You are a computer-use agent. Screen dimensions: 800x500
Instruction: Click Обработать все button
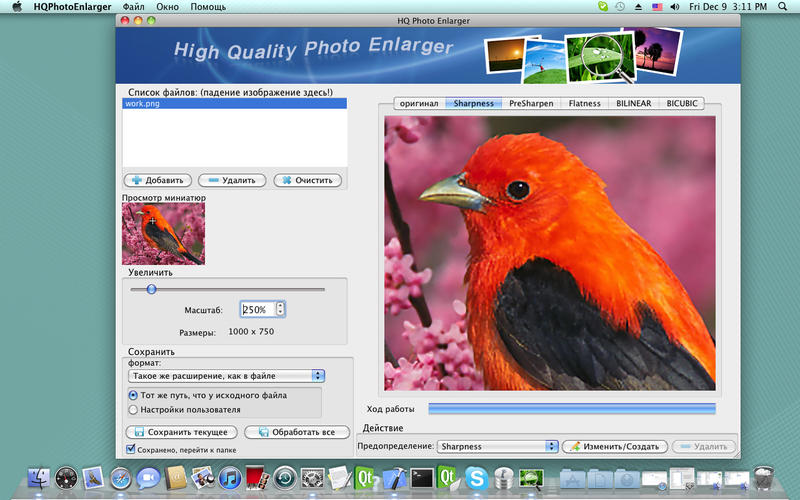(x=297, y=432)
